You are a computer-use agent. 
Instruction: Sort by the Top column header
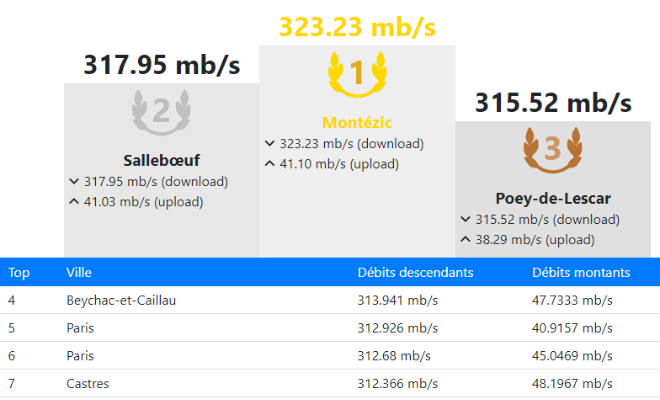click(x=19, y=272)
